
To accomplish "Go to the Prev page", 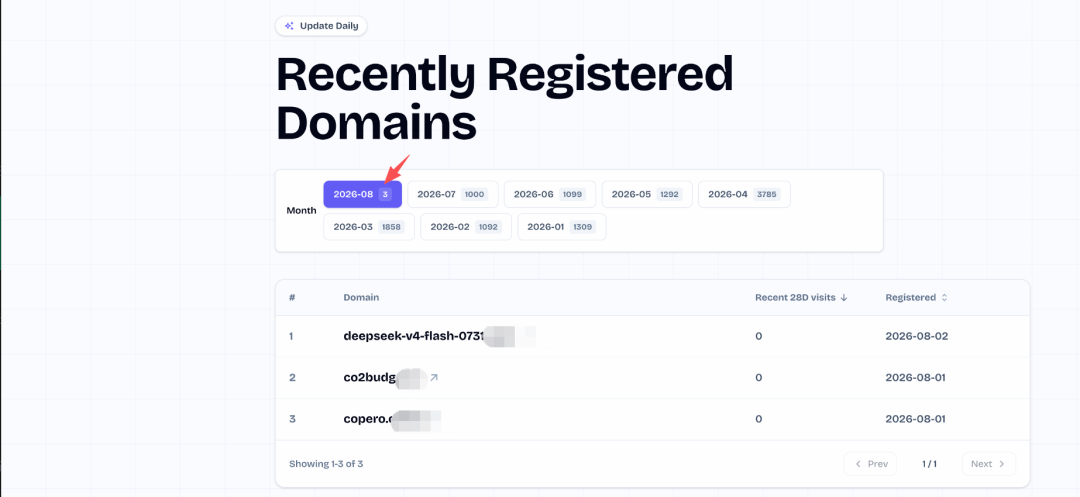I will (871, 464).
